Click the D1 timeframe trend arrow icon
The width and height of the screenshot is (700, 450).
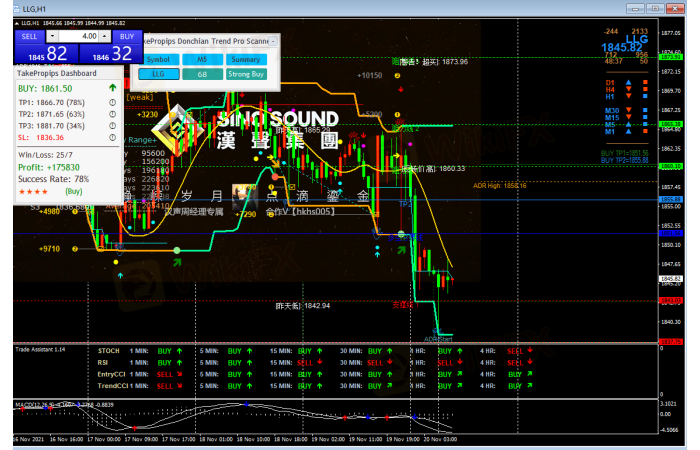coord(628,82)
